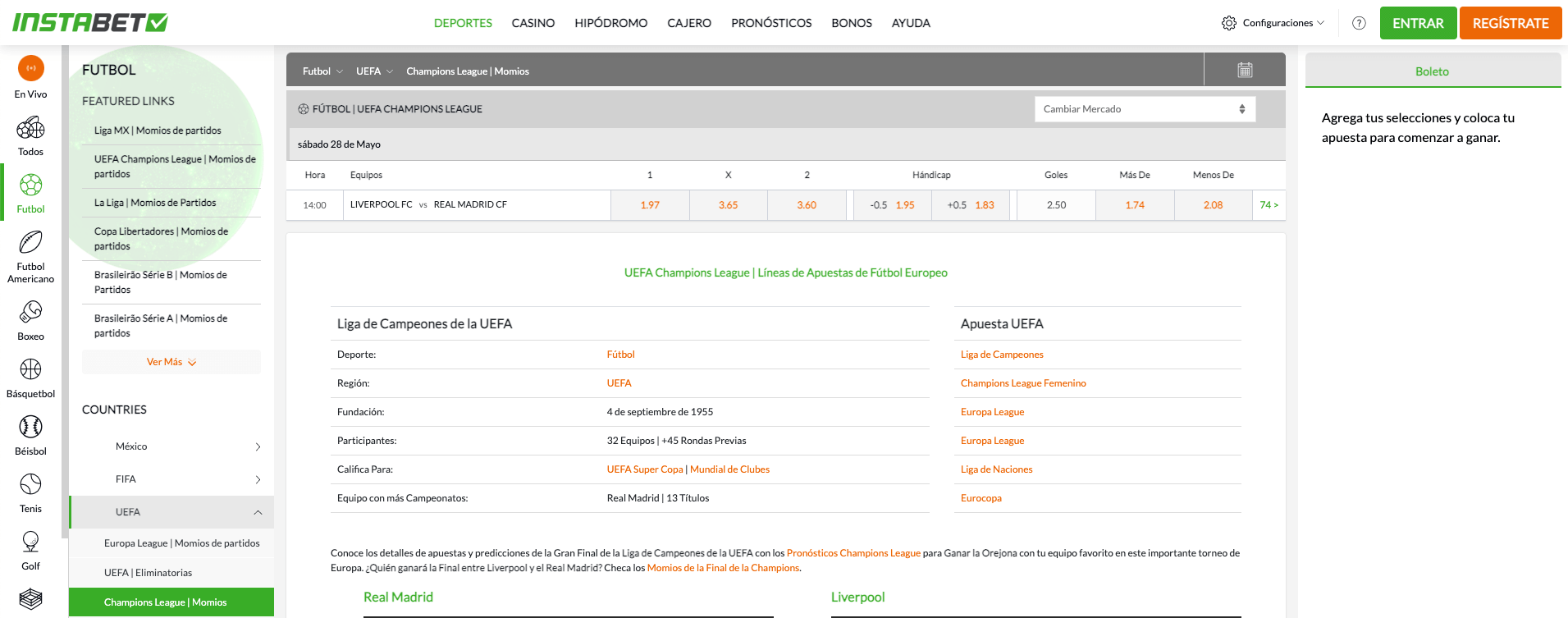The height and width of the screenshot is (618, 1568).
Task: Click the REGÍSTRATE button
Action: (1511, 23)
